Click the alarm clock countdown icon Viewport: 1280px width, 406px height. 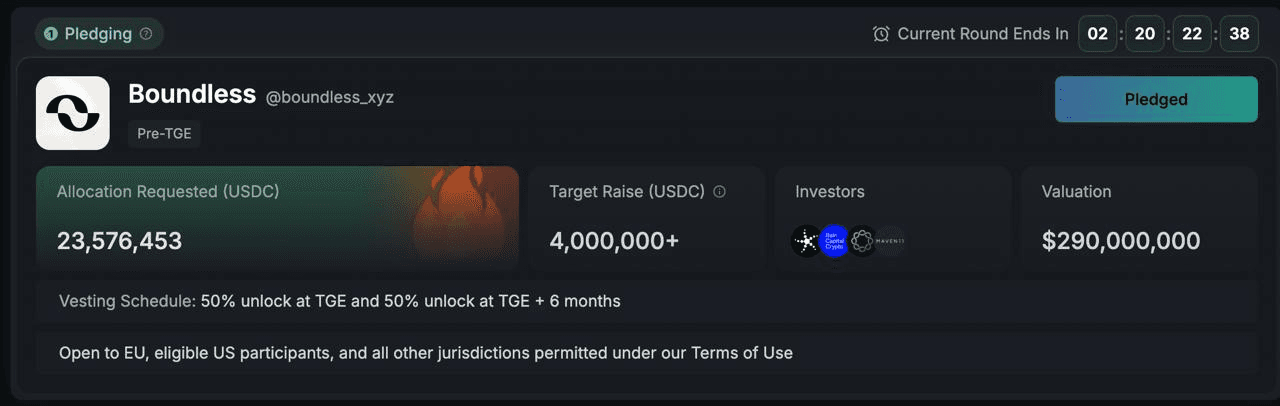click(881, 34)
